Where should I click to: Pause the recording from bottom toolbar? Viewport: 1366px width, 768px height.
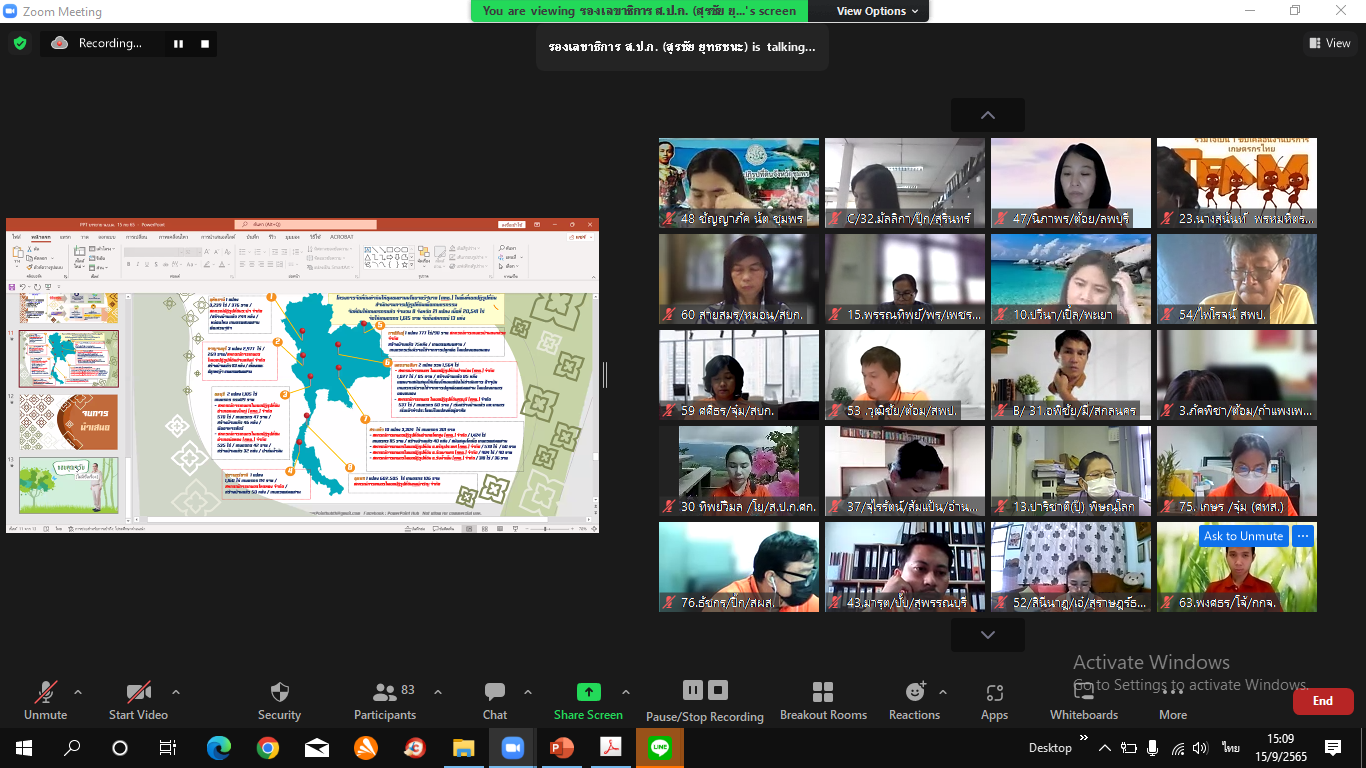pyautogui.click(x=693, y=690)
